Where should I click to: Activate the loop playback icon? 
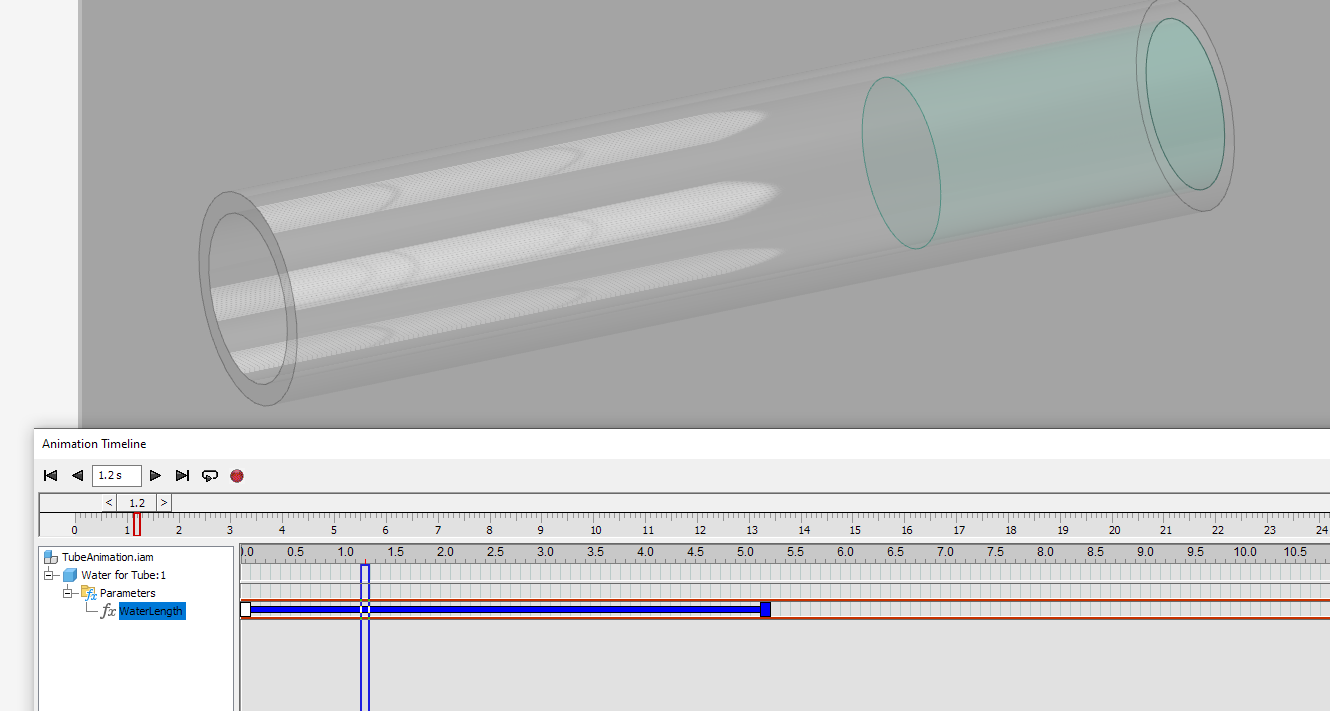pos(209,475)
